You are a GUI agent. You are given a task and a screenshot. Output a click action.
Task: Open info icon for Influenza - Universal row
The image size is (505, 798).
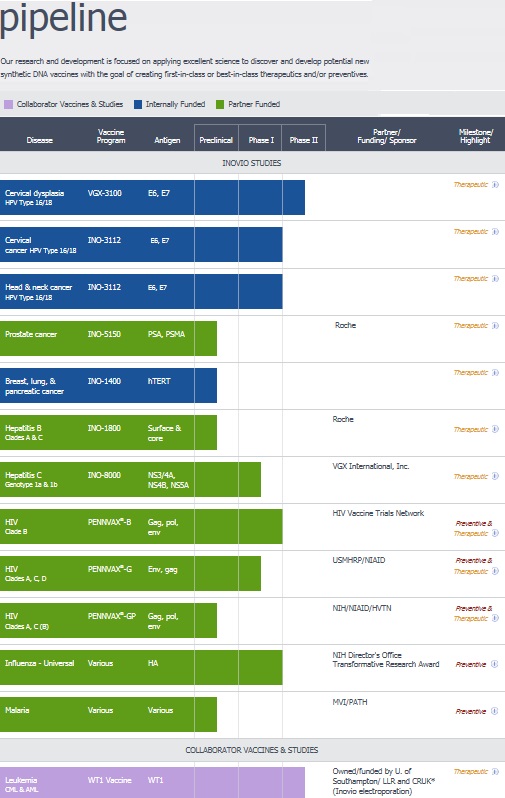(x=494, y=664)
